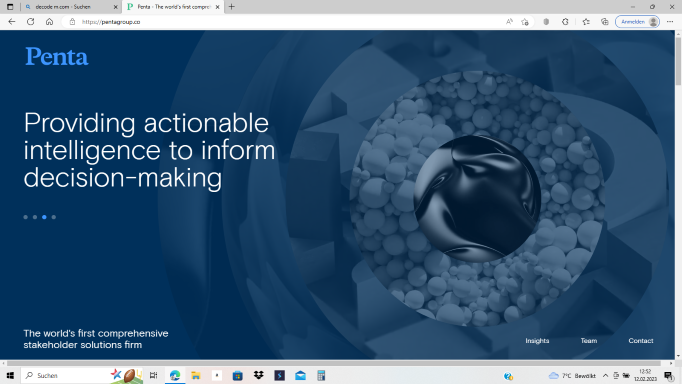This screenshot has width=682, height=384.
Task: Open Task View on the taskbar
Action: coord(154,375)
